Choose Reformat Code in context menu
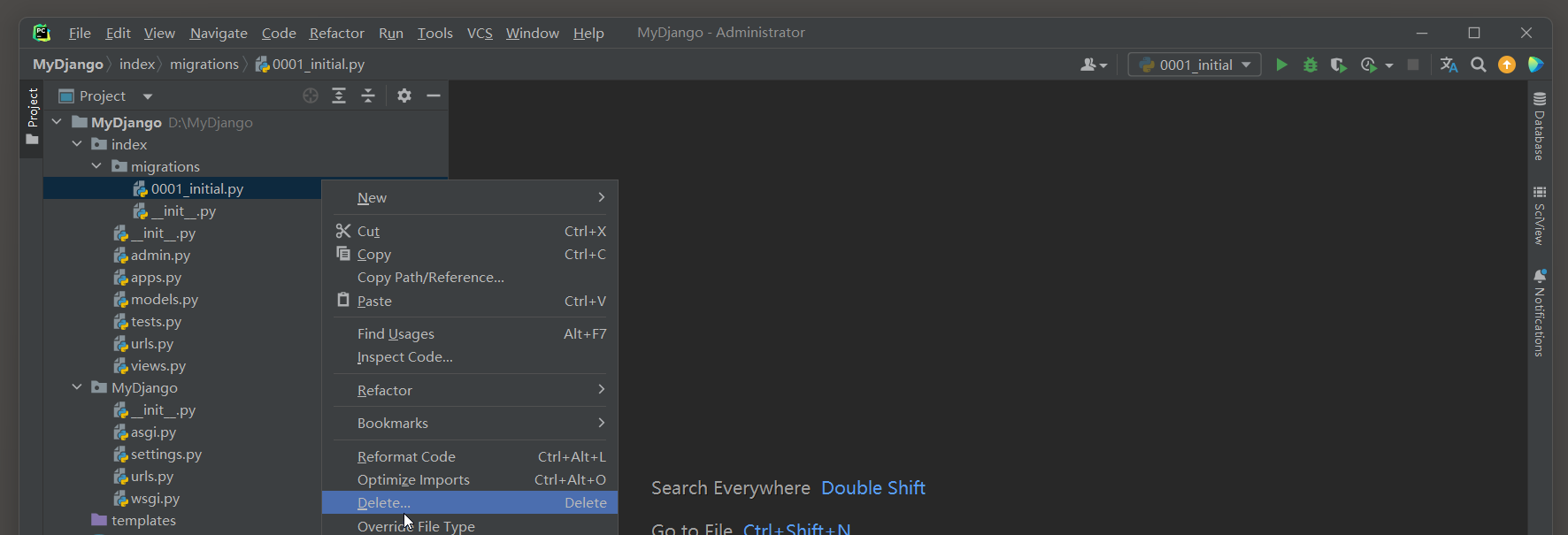Image resolution: width=1568 pixels, height=535 pixels. (x=470, y=456)
